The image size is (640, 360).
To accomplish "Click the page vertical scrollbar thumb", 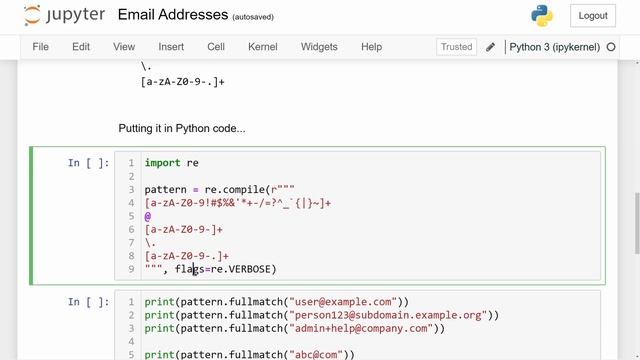I will (x=637, y=223).
